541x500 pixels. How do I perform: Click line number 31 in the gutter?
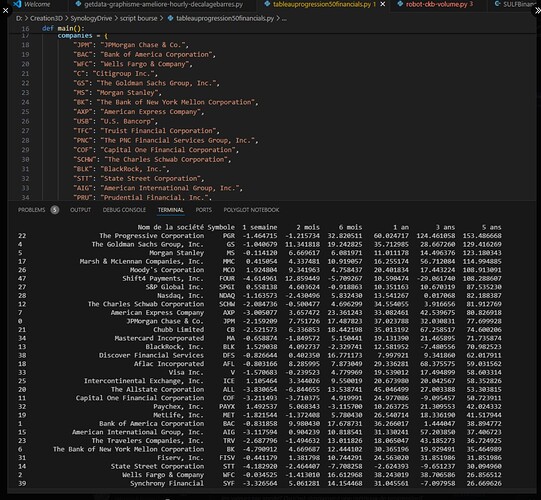point(25,169)
